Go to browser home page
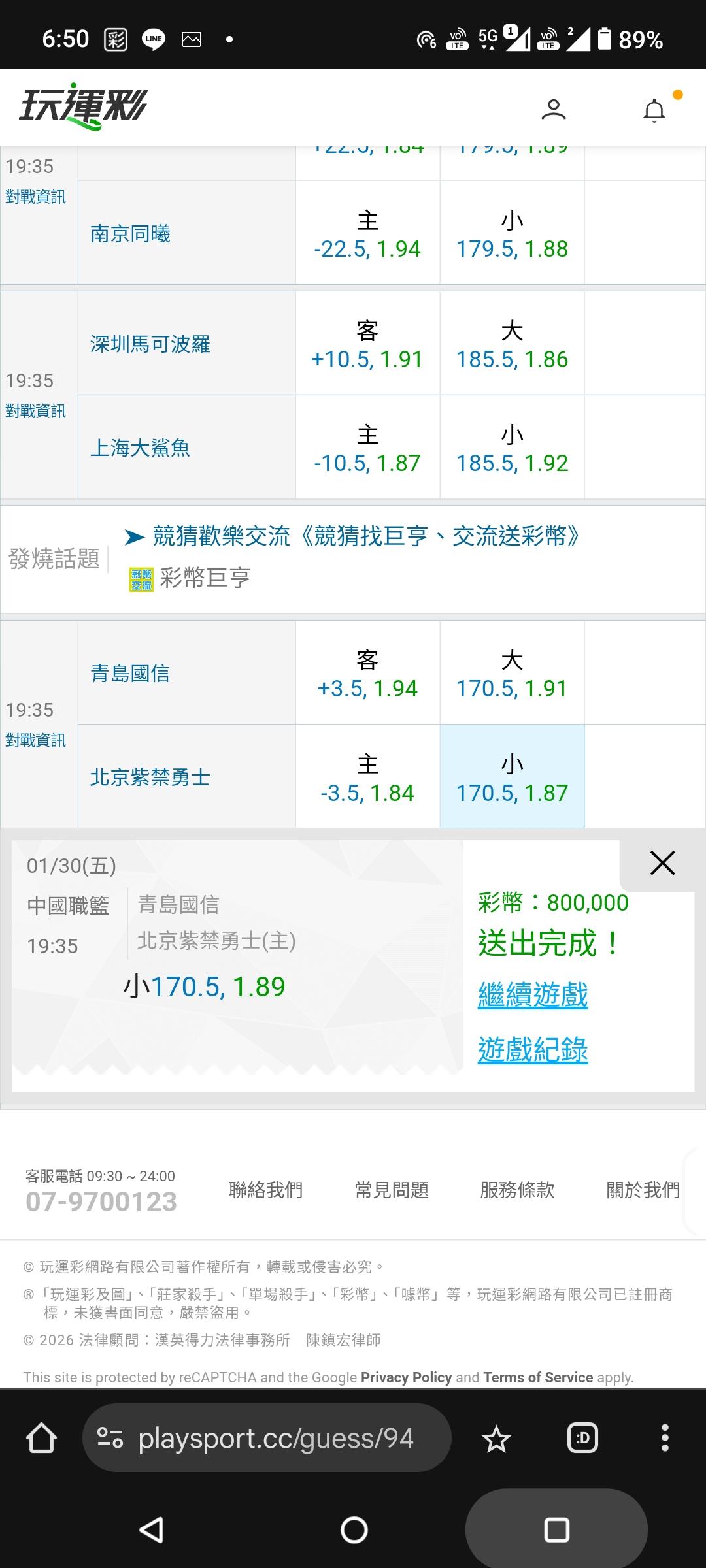This screenshot has width=706, height=1568. tap(41, 1438)
